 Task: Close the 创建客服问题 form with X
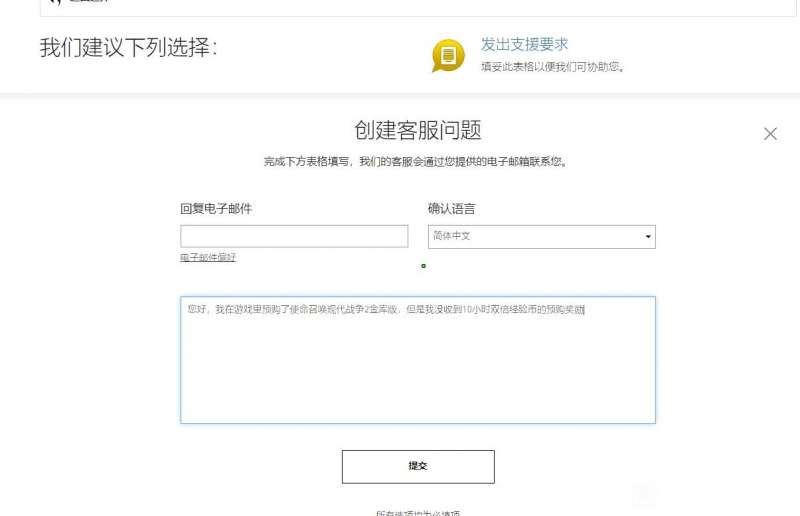770,134
